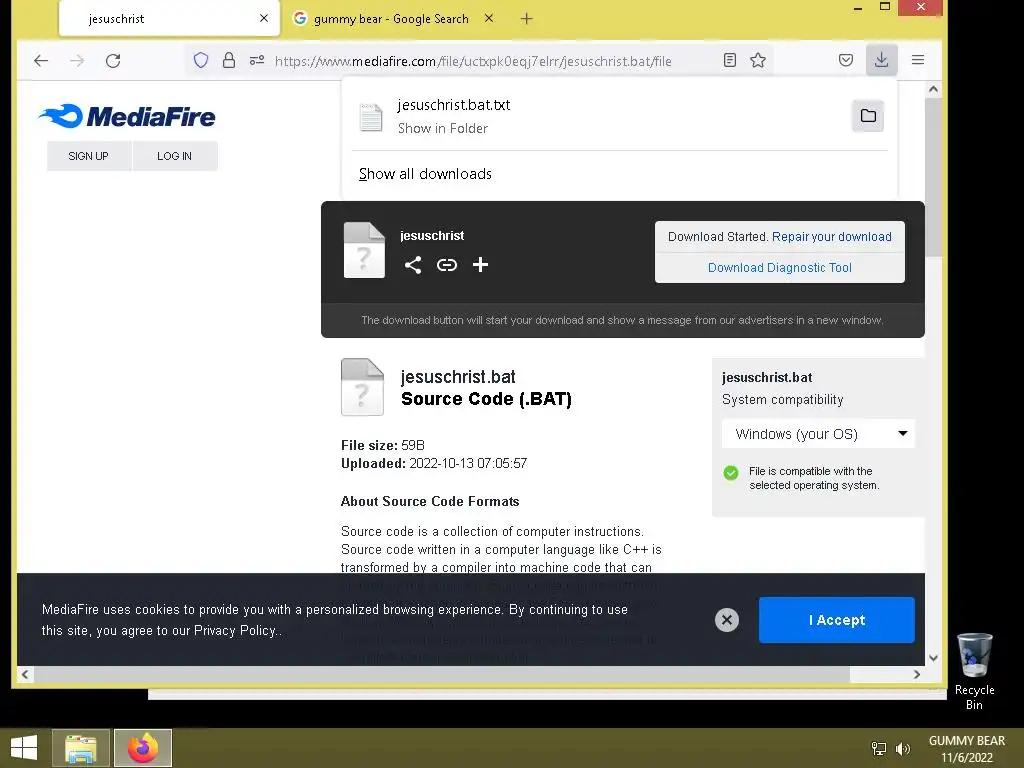Open the Windows Start menu

(x=24, y=748)
